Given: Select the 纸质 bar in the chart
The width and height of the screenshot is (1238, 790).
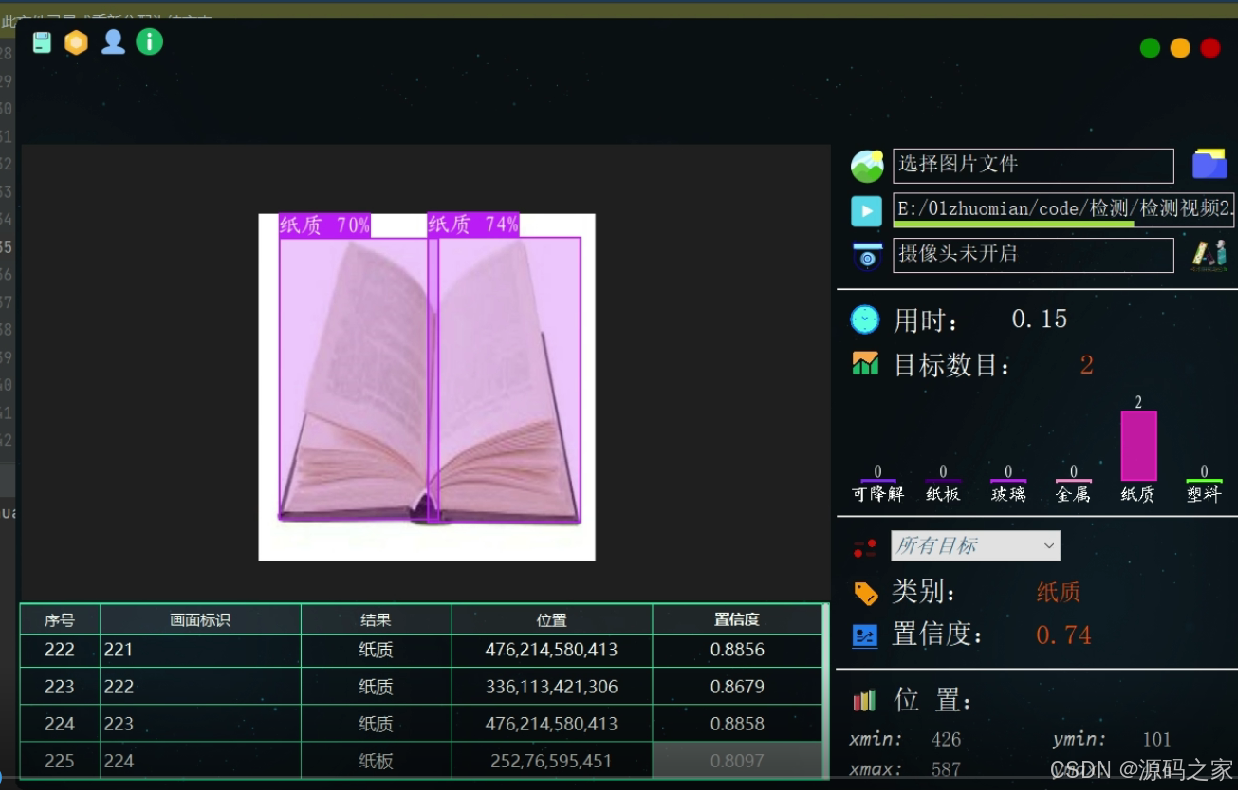Looking at the screenshot, I should pyautogui.click(x=1140, y=445).
